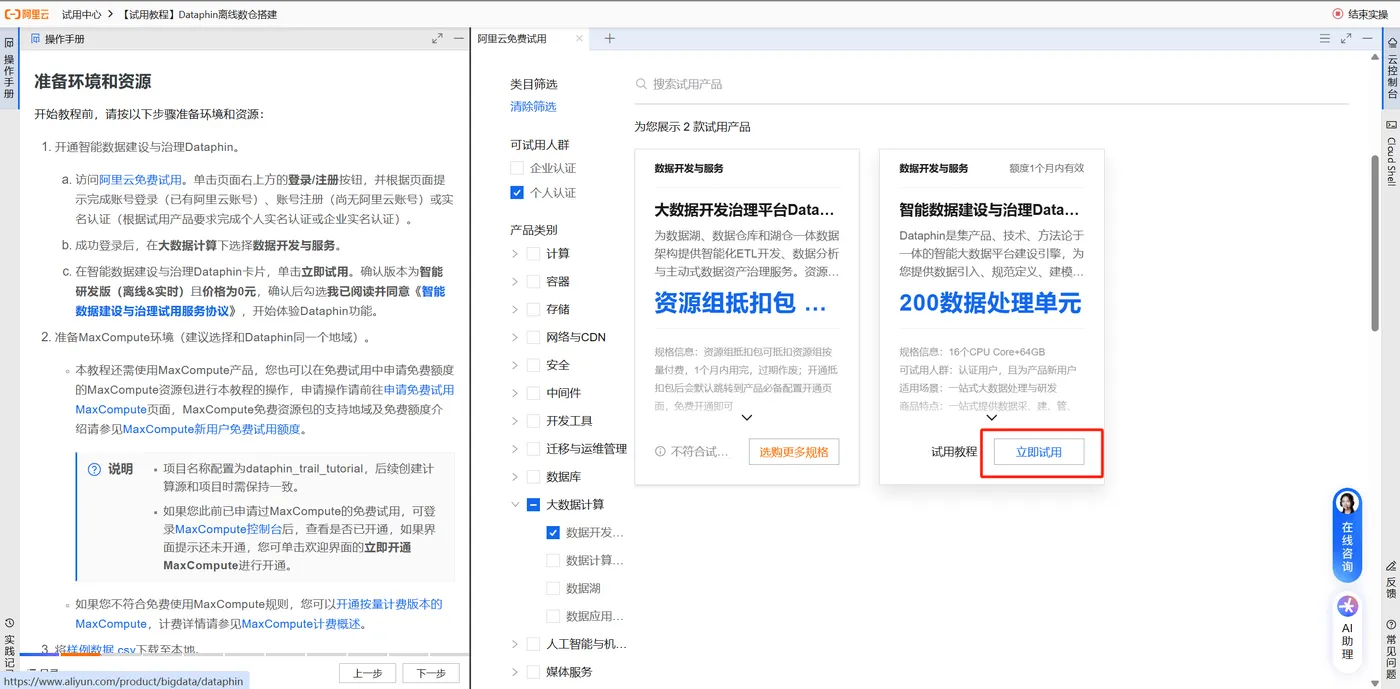Go back with 上一步 button
The image size is (1400, 689).
point(368,673)
